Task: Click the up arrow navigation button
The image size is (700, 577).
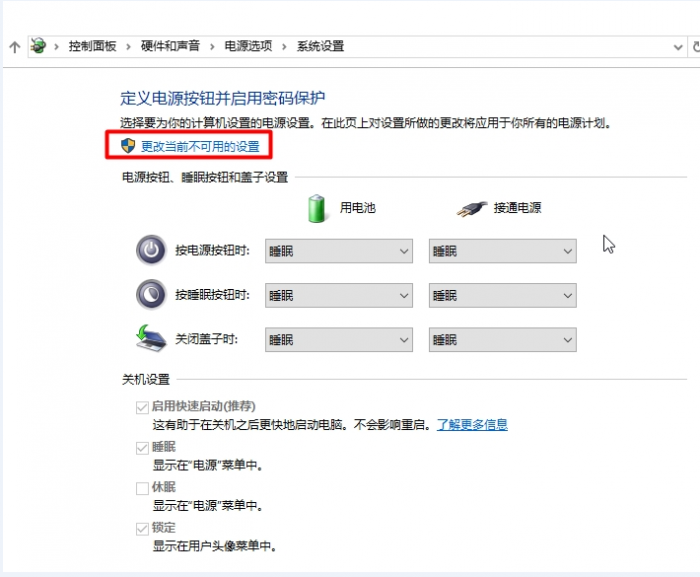Action: [15, 47]
